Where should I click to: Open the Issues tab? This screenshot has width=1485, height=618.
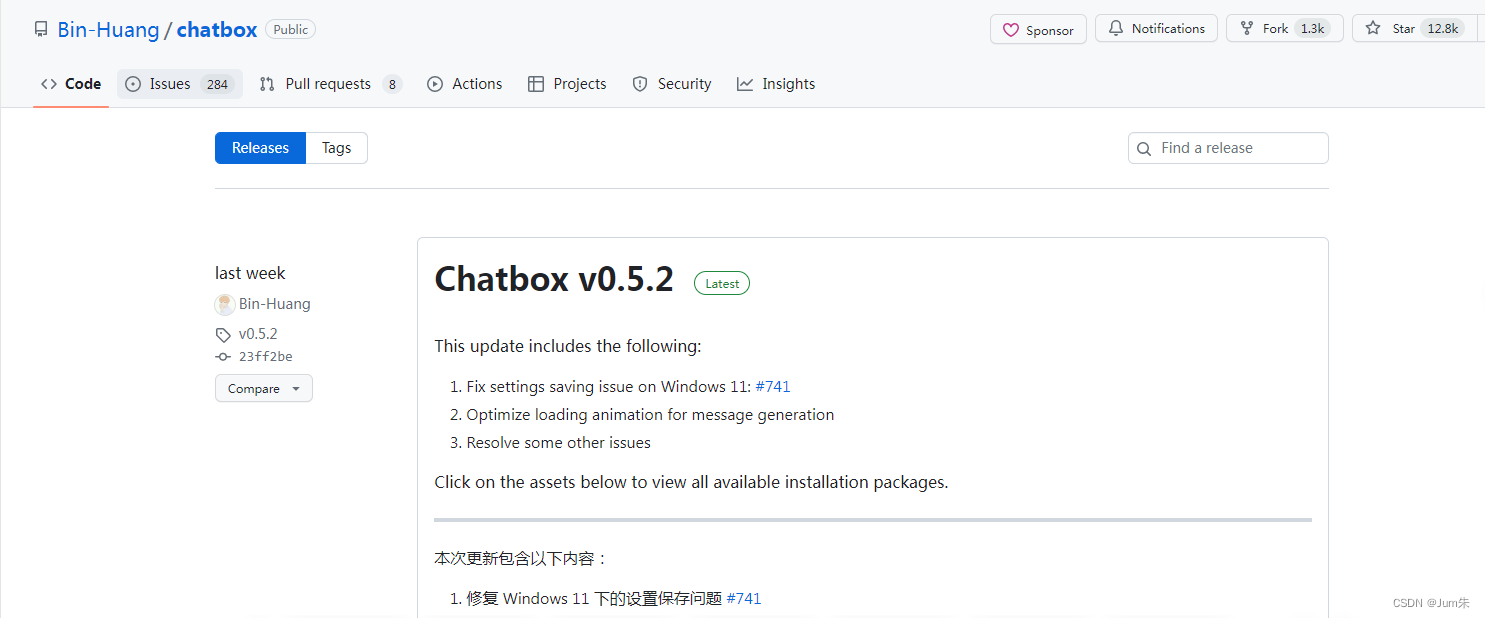click(x=180, y=84)
